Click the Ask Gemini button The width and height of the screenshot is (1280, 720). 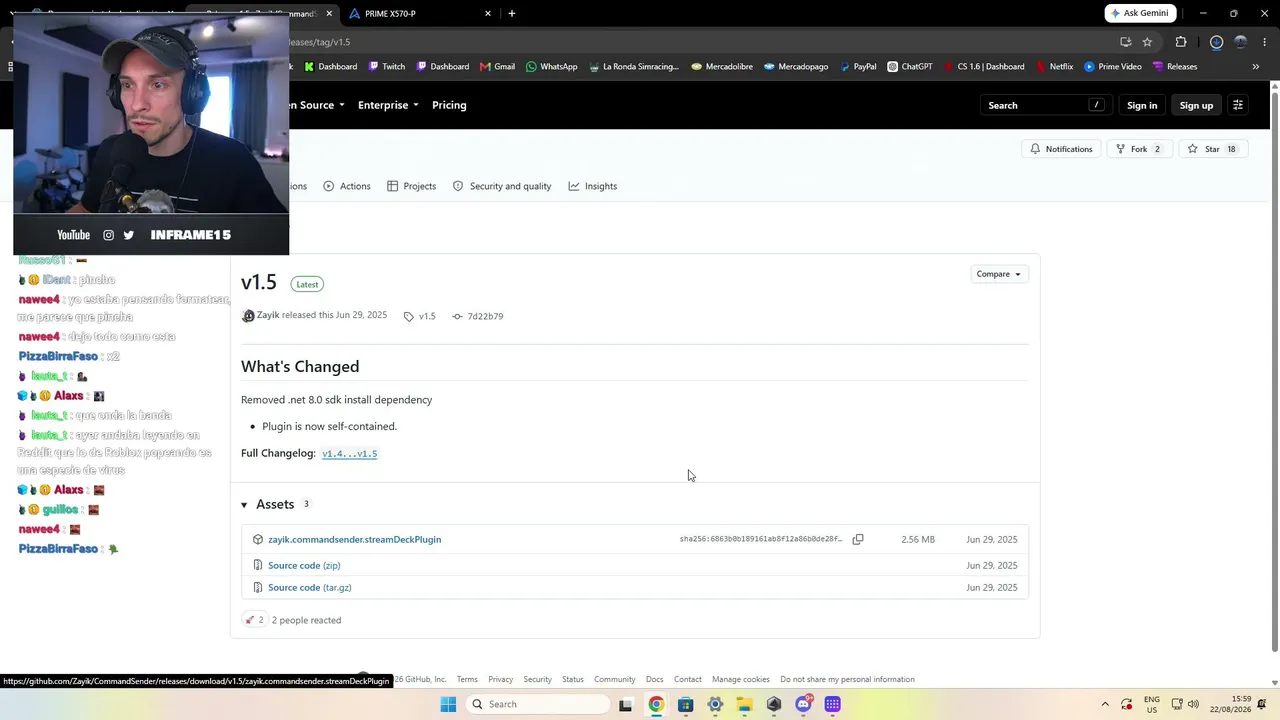[x=1140, y=13]
